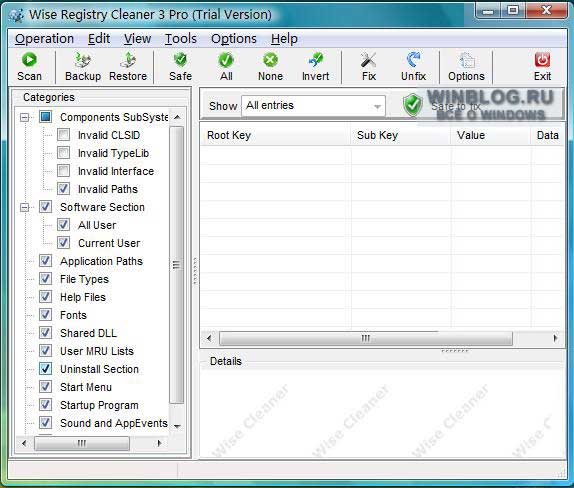The image size is (574, 488).
Task: Uncheck the Sound and AppEvents checkbox
Action: pos(45,422)
